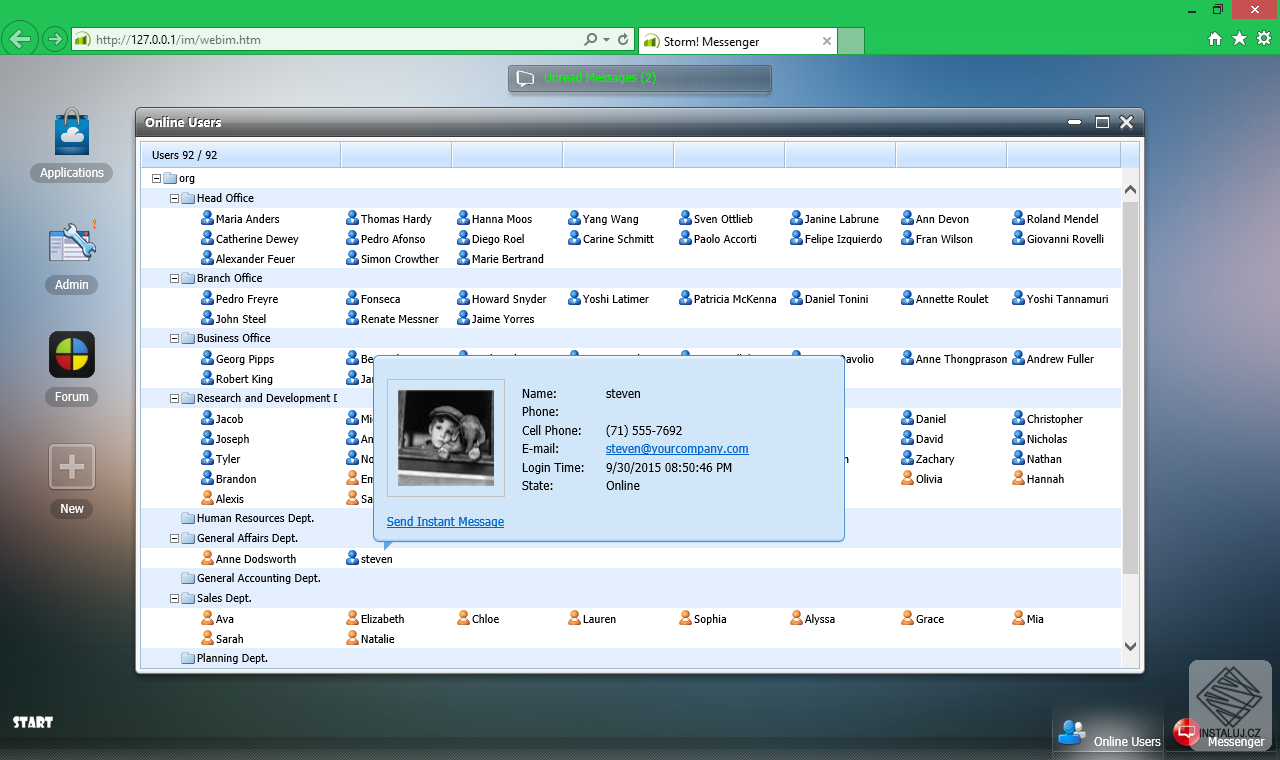Screen dimensions: 1280x760
Task: Open the Forum sidebar icon
Action: coord(71,354)
